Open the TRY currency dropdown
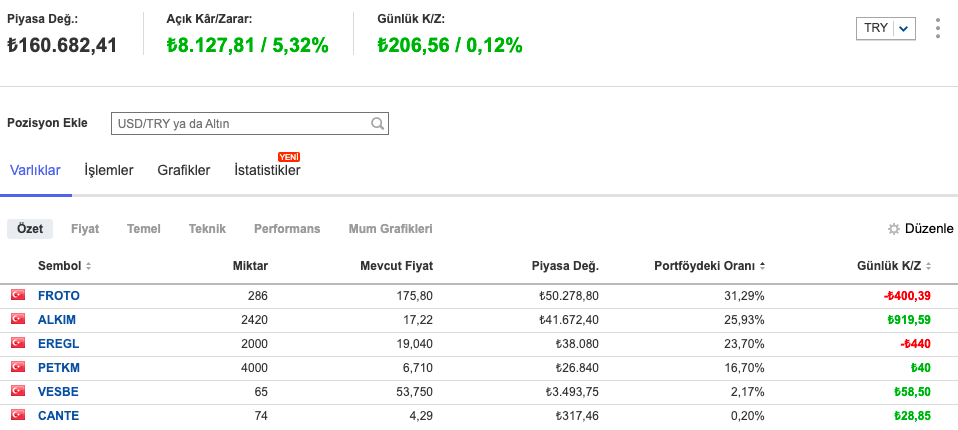This screenshot has height=430, width=958. click(x=886, y=28)
